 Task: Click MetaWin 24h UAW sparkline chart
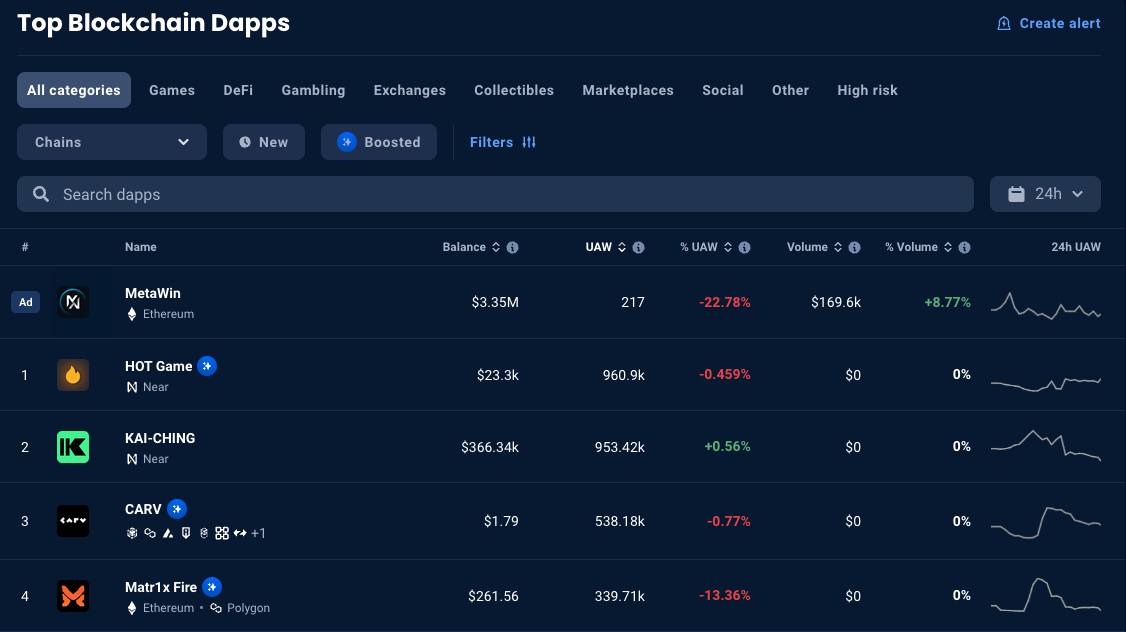click(1046, 306)
